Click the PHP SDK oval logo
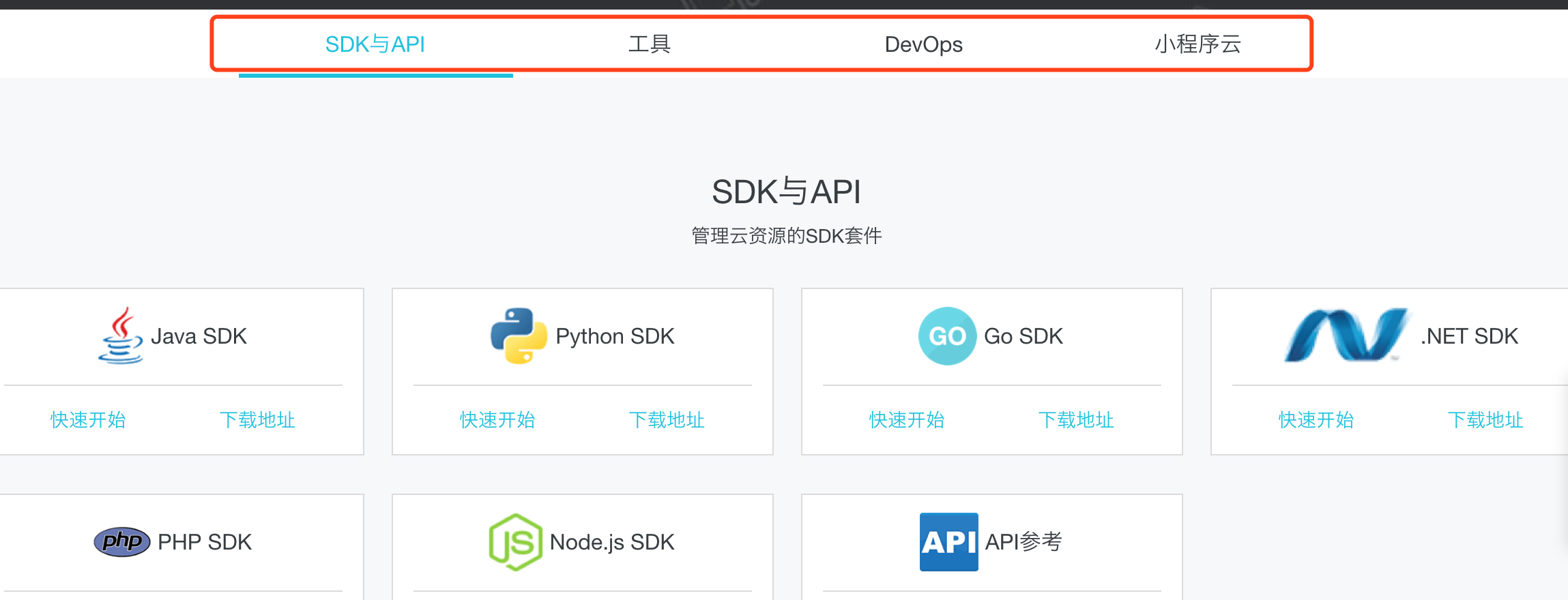This screenshot has width=1568, height=600. point(122,542)
